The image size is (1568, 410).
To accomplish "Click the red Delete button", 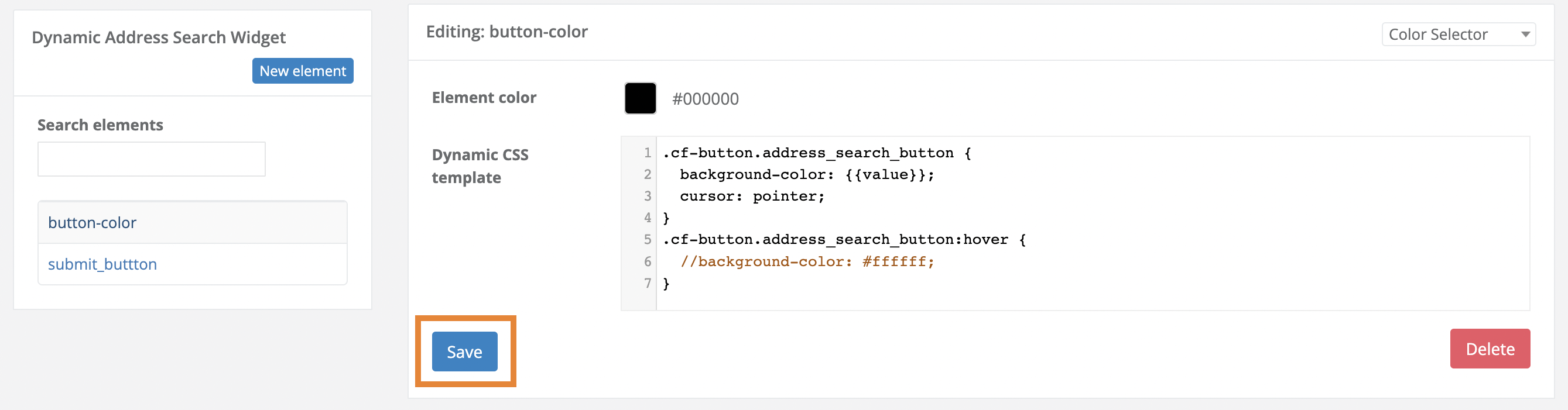I will coord(1490,349).
